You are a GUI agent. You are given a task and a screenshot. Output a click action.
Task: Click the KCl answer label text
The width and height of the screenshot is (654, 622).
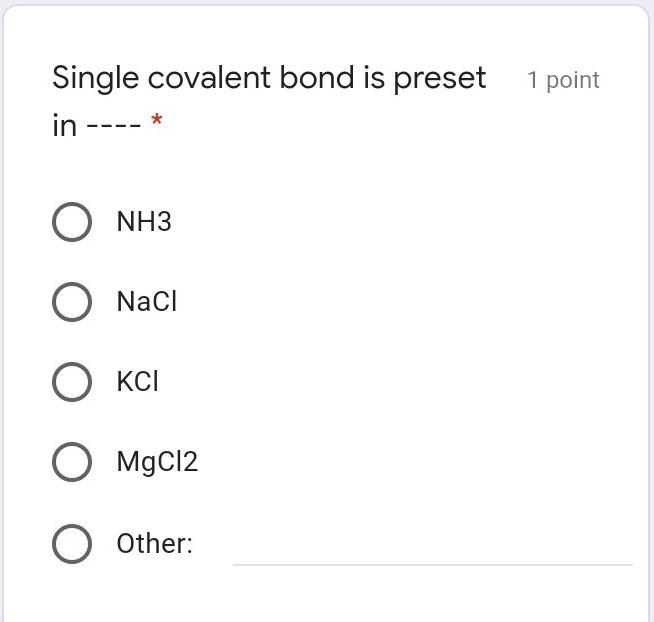138,382
